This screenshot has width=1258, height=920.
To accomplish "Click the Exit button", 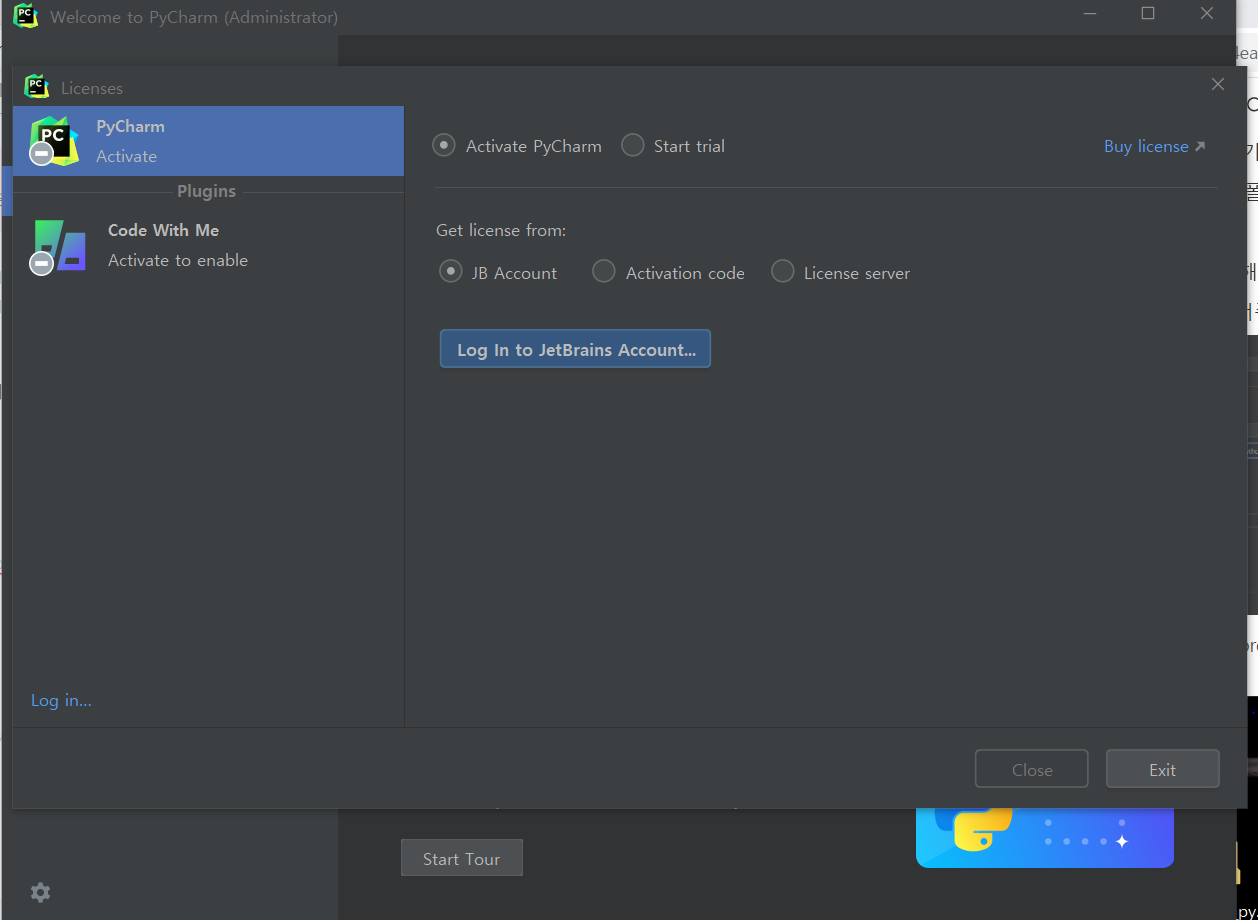I will tap(1162, 769).
